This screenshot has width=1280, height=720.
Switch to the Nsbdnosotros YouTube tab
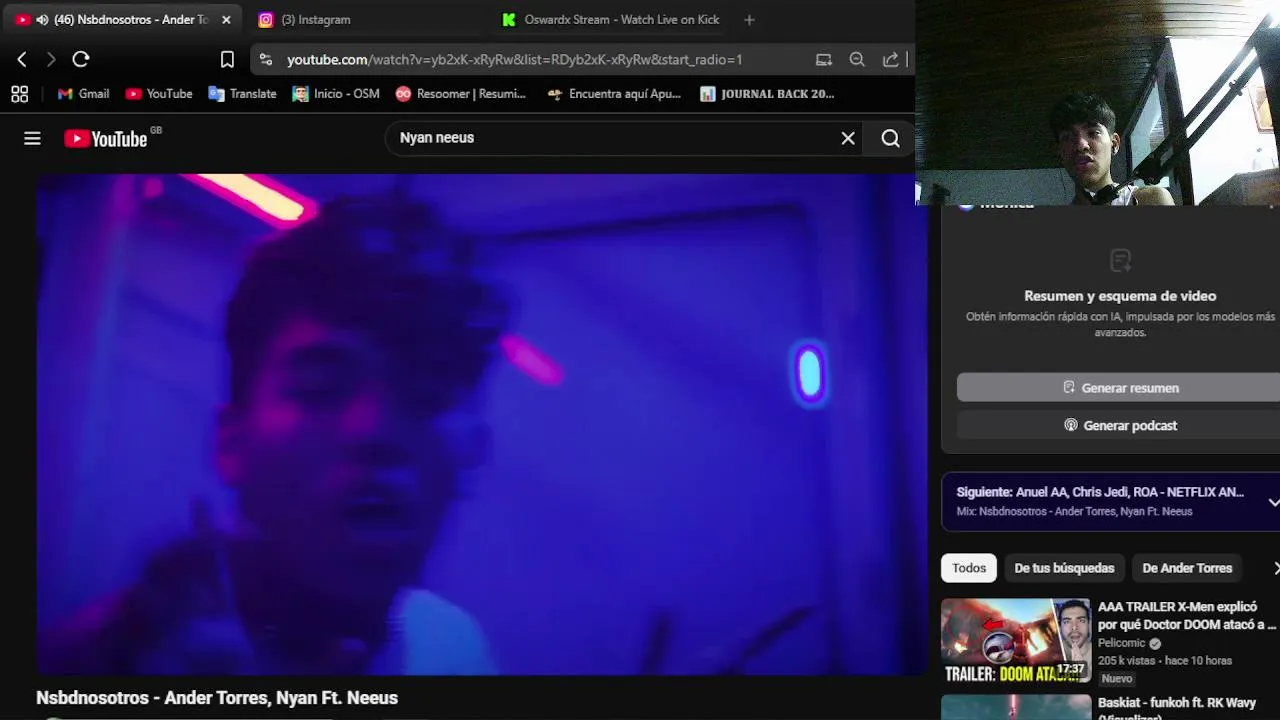coord(120,20)
